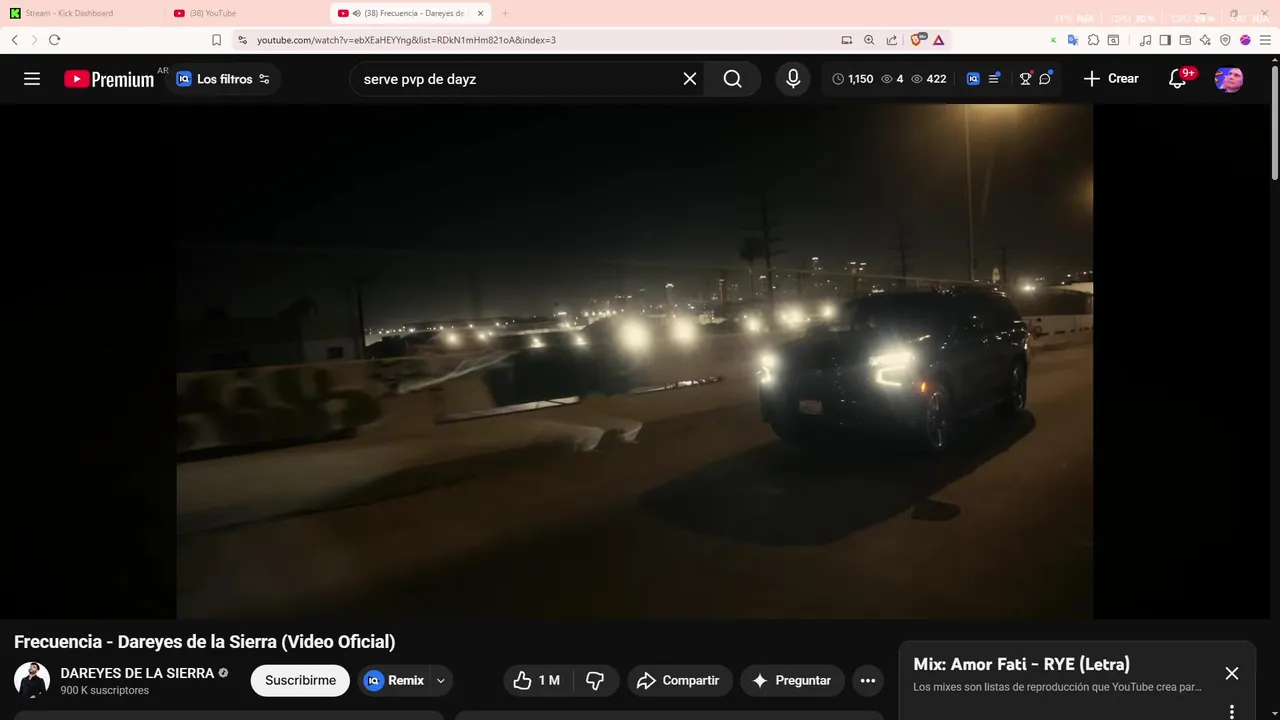The image size is (1280, 720).
Task: Start voice search with microphone icon
Action: (793, 79)
